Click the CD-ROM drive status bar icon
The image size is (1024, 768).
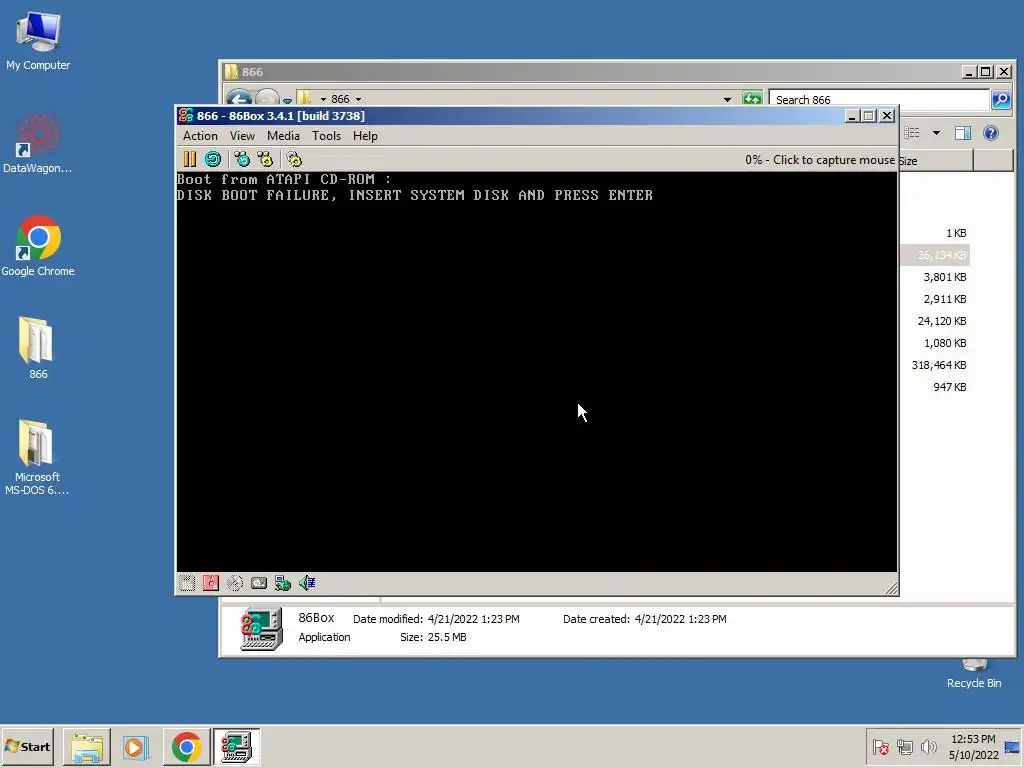coord(235,583)
